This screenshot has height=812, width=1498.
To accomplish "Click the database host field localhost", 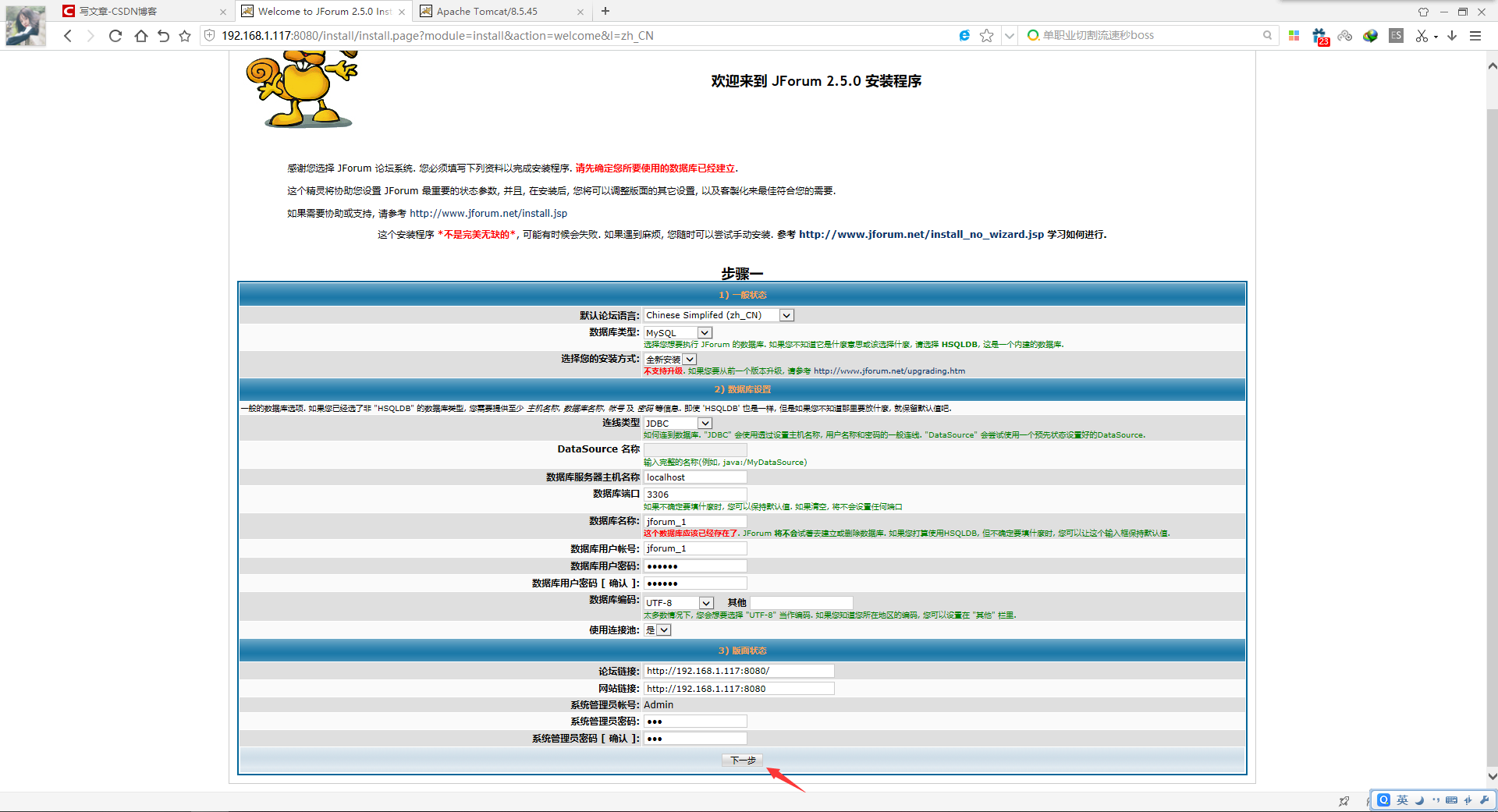I will (x=695, y=477).
